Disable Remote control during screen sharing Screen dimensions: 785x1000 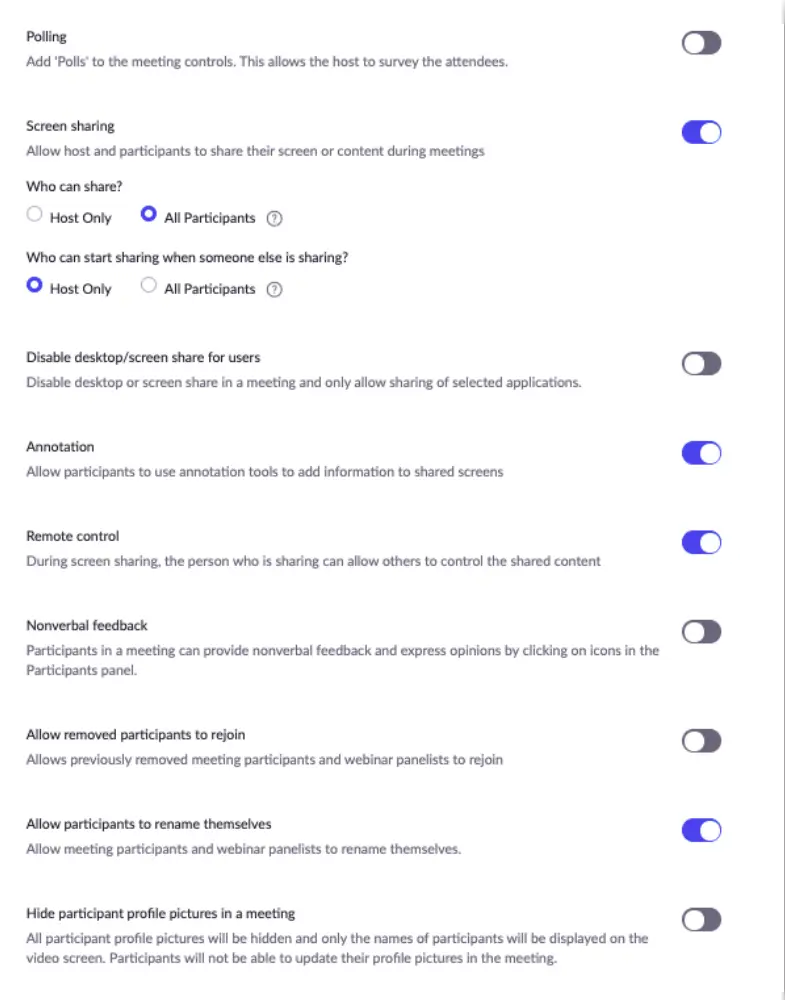point(701,542)
